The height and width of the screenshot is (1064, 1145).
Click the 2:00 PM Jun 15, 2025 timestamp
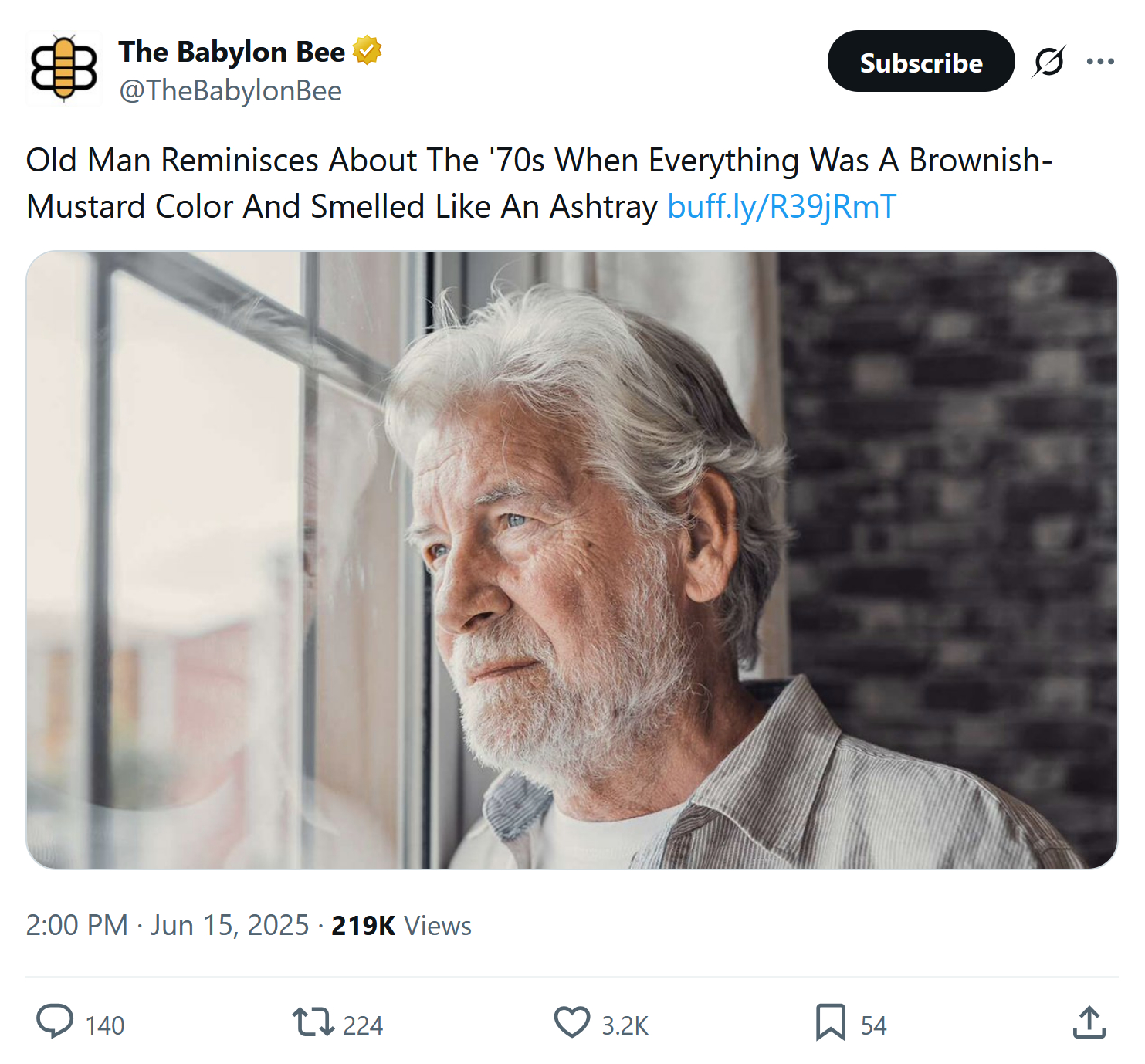pyautogui.click(x=167, y=925)
